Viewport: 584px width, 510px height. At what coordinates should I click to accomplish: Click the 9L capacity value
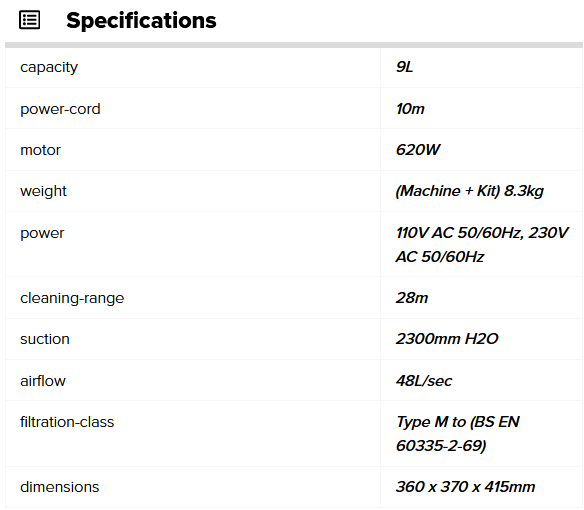[x=404, y=67]
